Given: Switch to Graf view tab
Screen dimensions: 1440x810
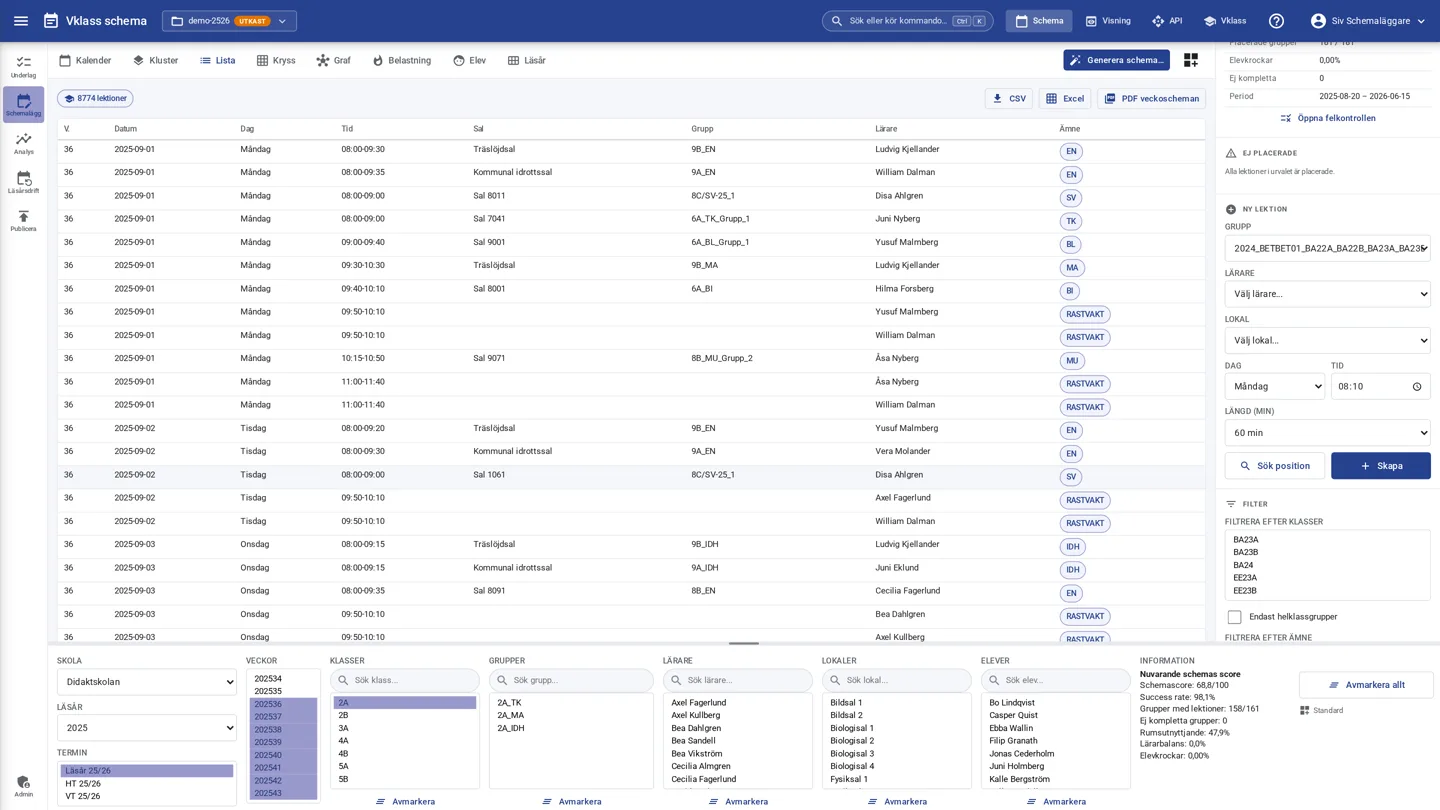Looking at the screenshot, I should click(333, 61).
